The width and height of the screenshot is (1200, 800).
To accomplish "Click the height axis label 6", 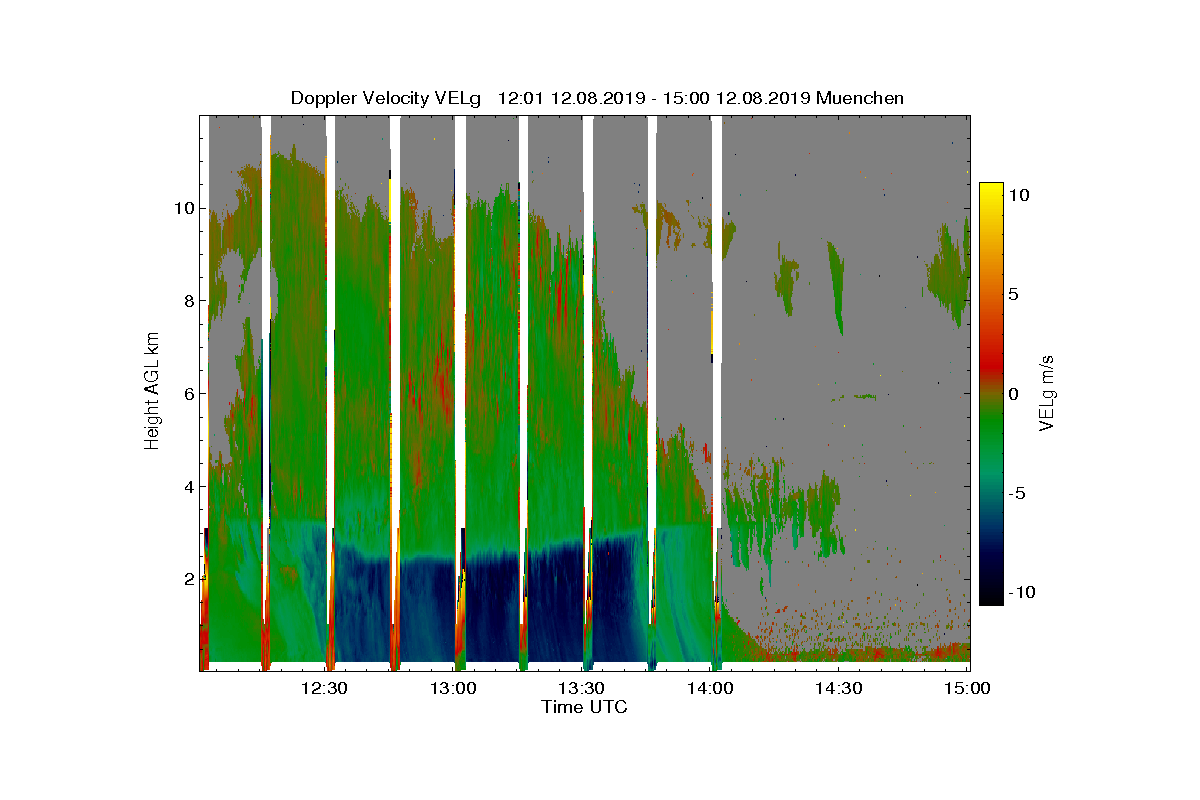I will coord(187,393).
